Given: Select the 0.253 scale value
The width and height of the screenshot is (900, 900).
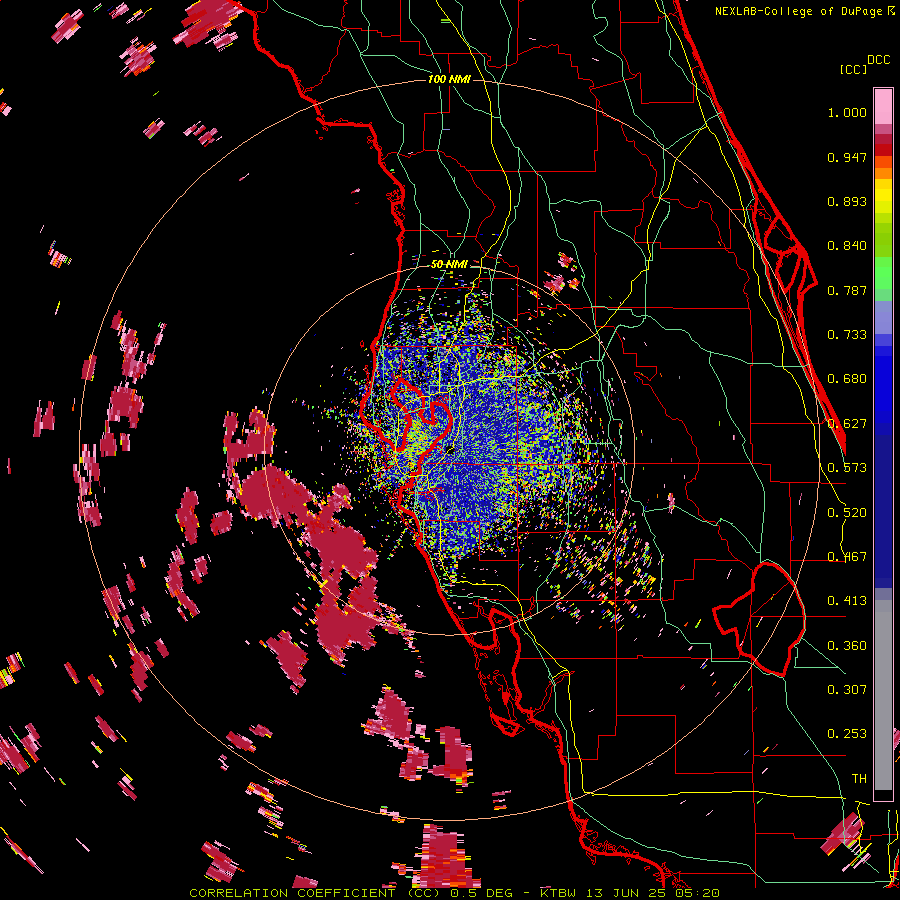Looking at the screenshot, I should tap(847, 734).
